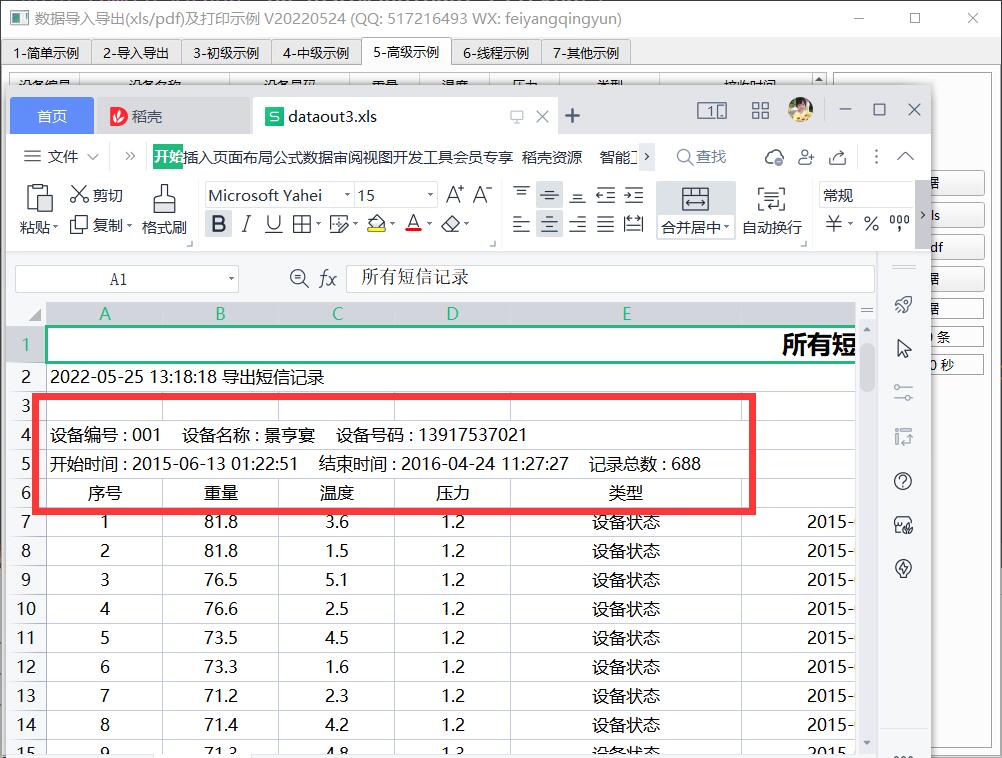Toggle Underline formatting
This screenshot has width=1002, height=758.
pyautogui.click(x=274, y=224)
